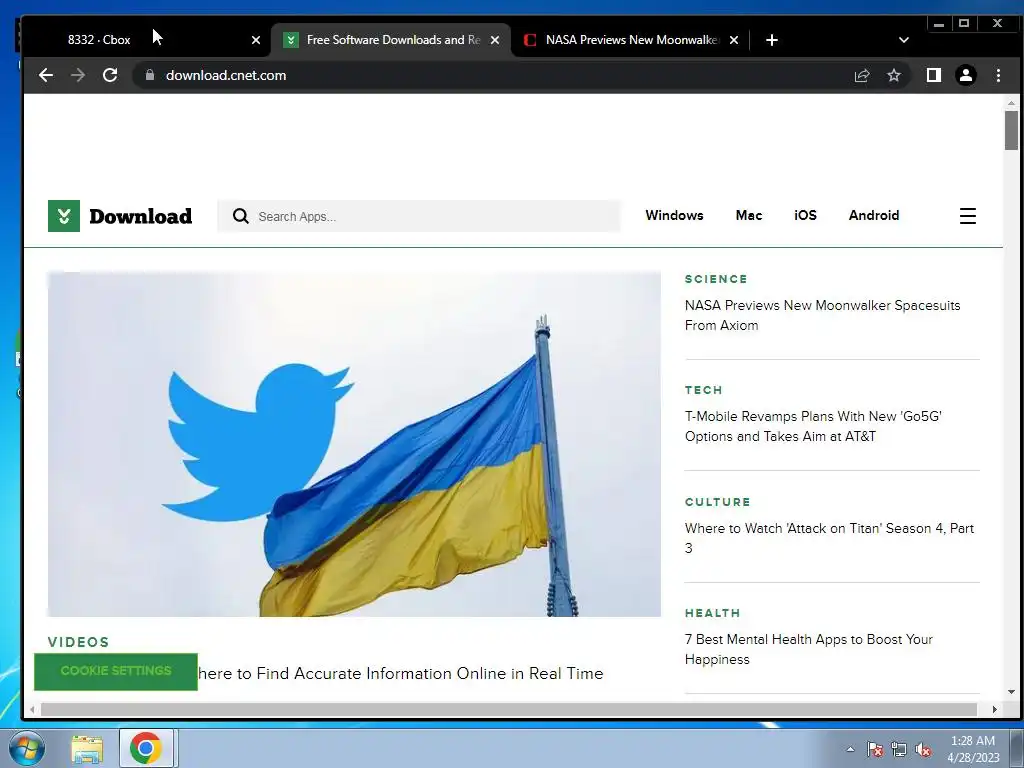Click the Download wordmark text
Viewport: 1024px width, 768px height.
coord(140,216)
